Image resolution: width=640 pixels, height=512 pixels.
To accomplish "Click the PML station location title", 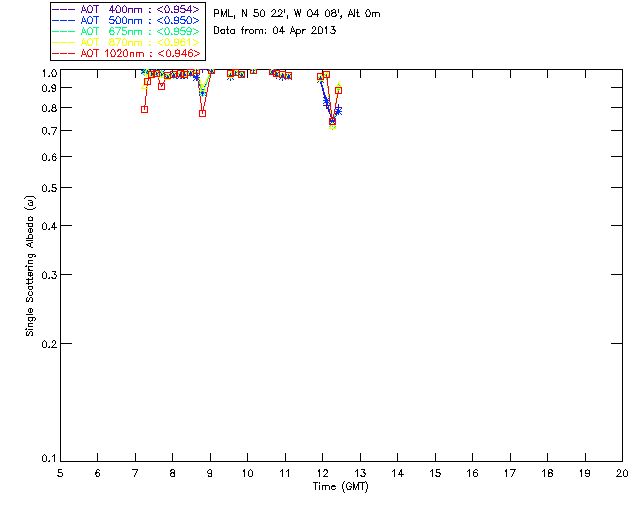I will click(297, 14).
